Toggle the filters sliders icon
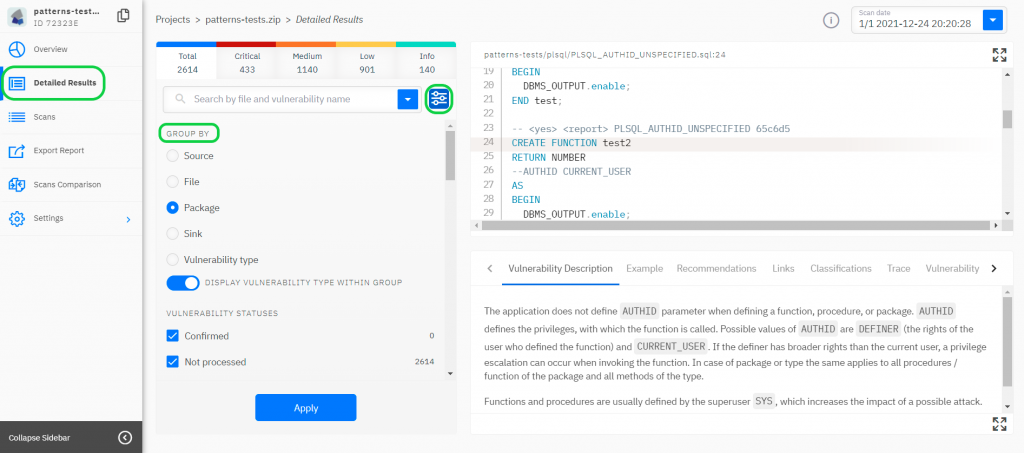This screenshot has width=1024, height=453. [440, 99]
